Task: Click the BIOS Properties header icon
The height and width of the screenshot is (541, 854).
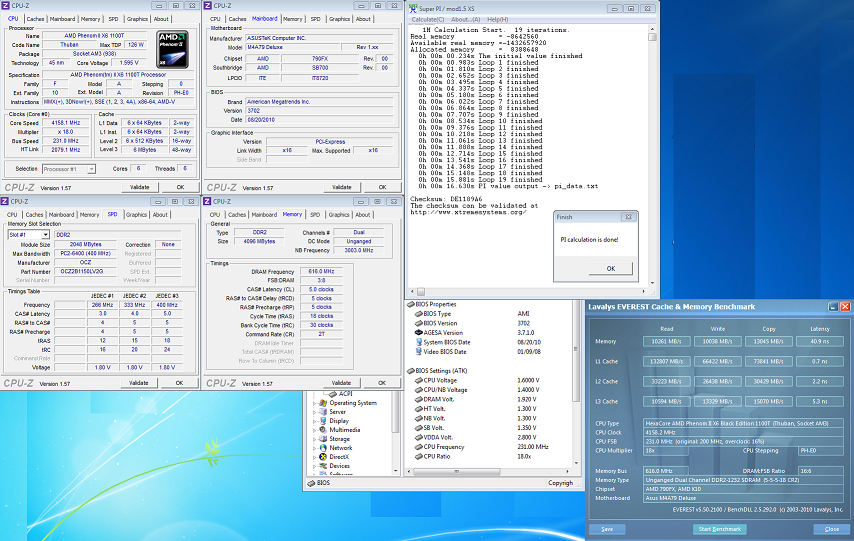Action: click(x=411, y=305)
